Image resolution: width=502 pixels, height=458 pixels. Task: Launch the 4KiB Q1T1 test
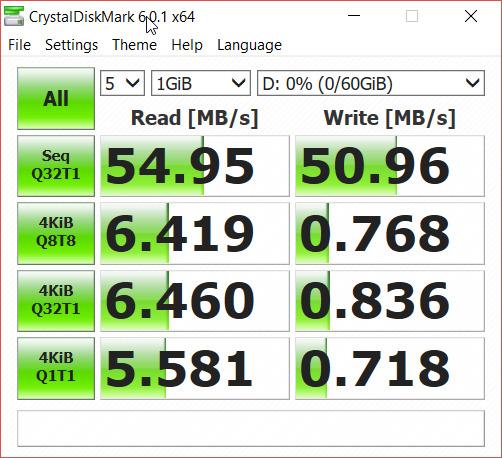[x=56, y=368]
